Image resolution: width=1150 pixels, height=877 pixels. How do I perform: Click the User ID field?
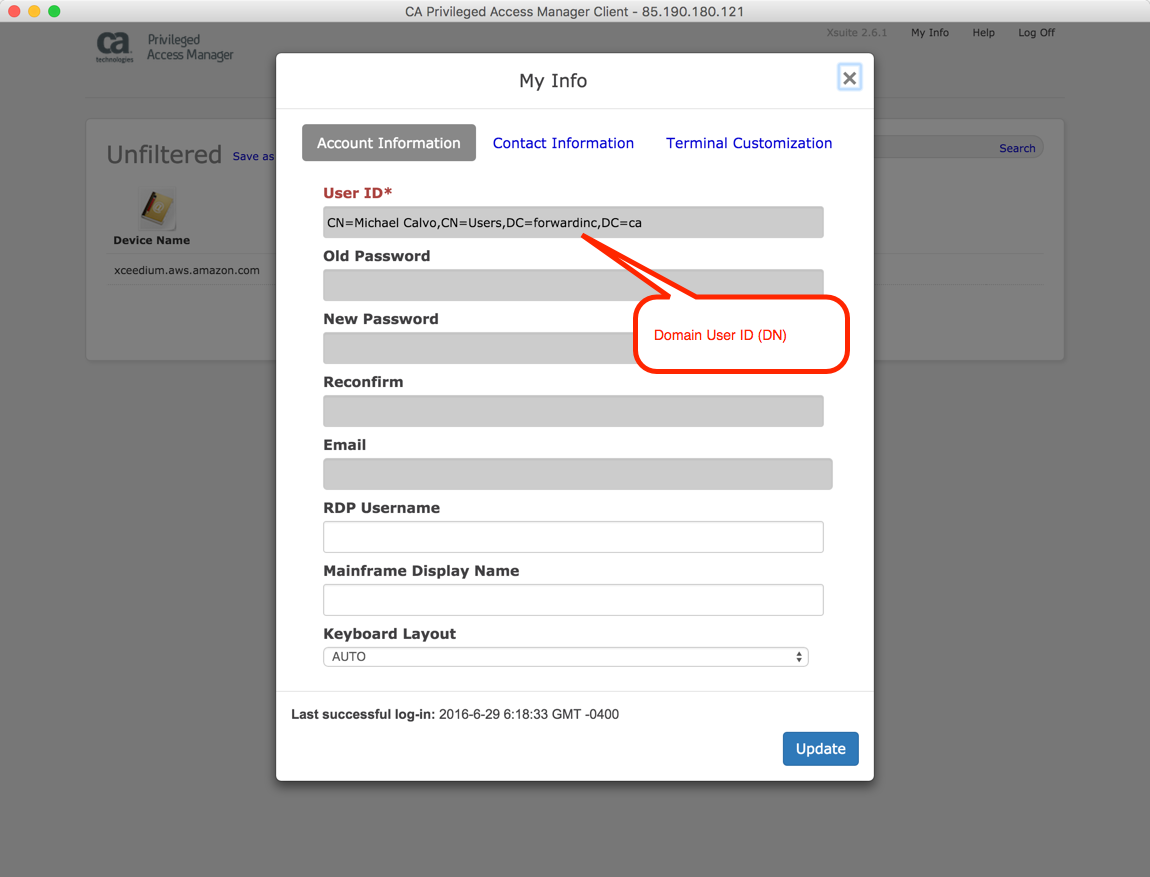click(573, 222)
